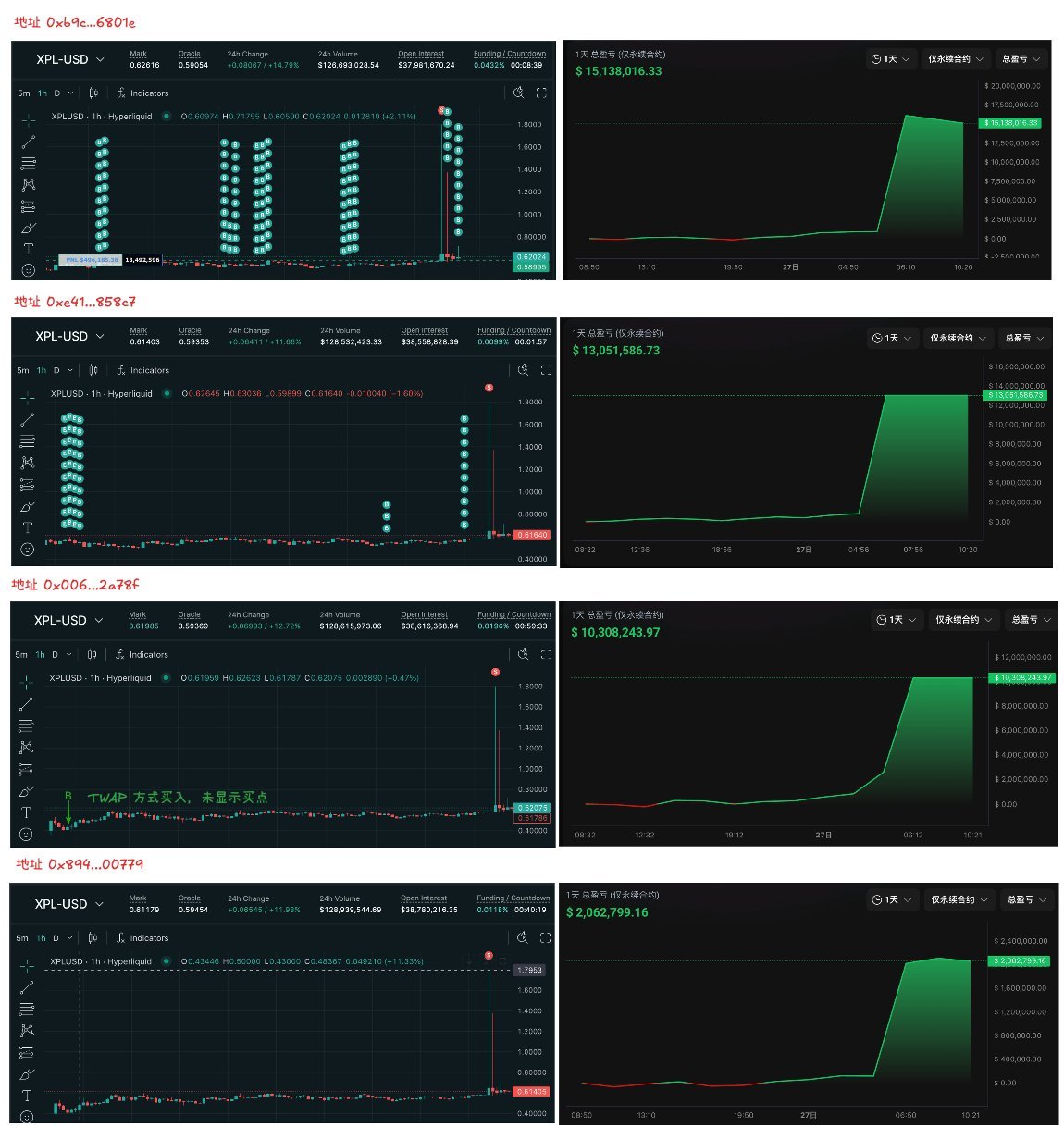Toggle the green Hyperliquid data status dot
Viewport: 1064px width, 1140px height.
click(166, 117)
